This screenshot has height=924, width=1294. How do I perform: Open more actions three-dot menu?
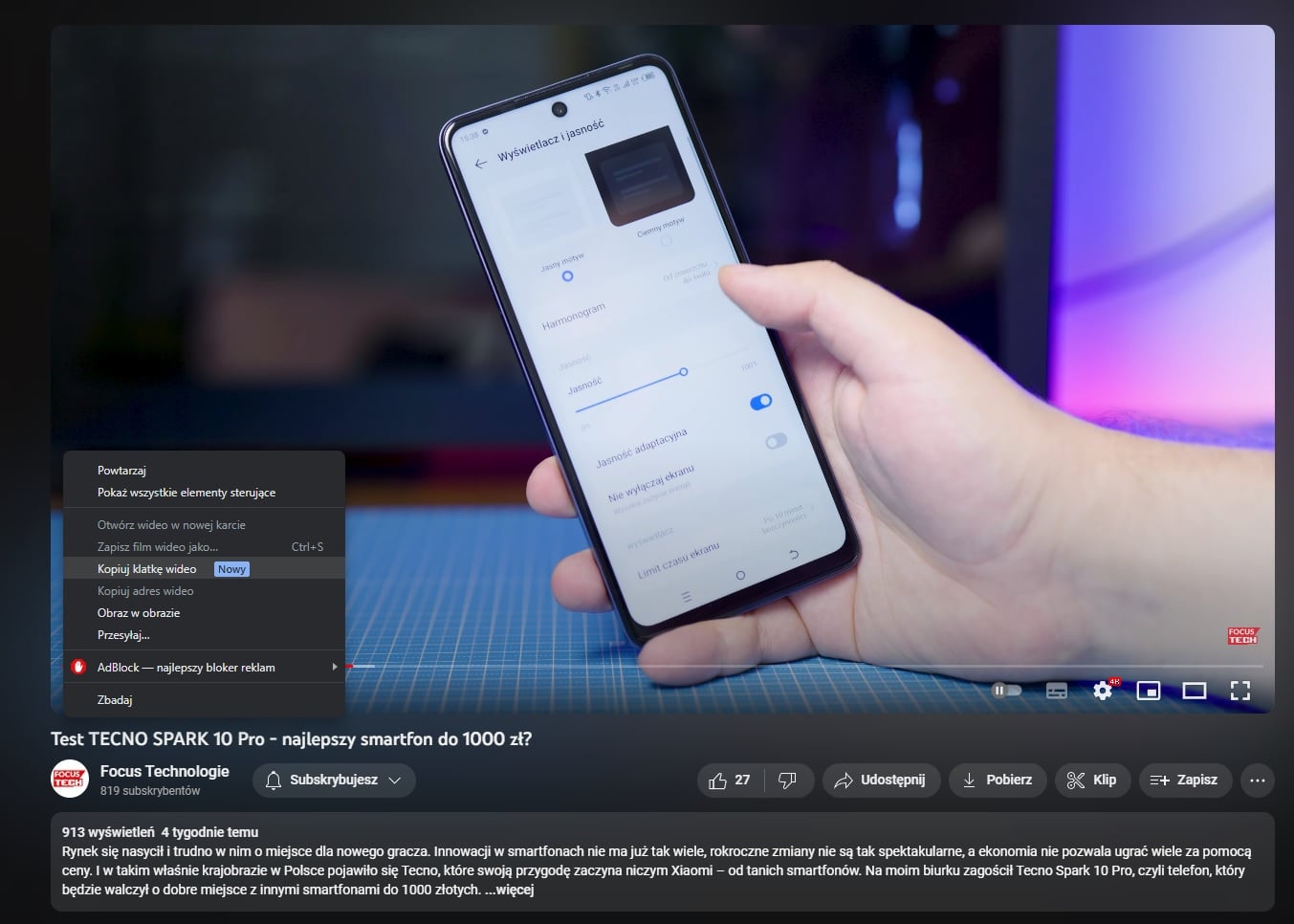[x=1257, y=781]
